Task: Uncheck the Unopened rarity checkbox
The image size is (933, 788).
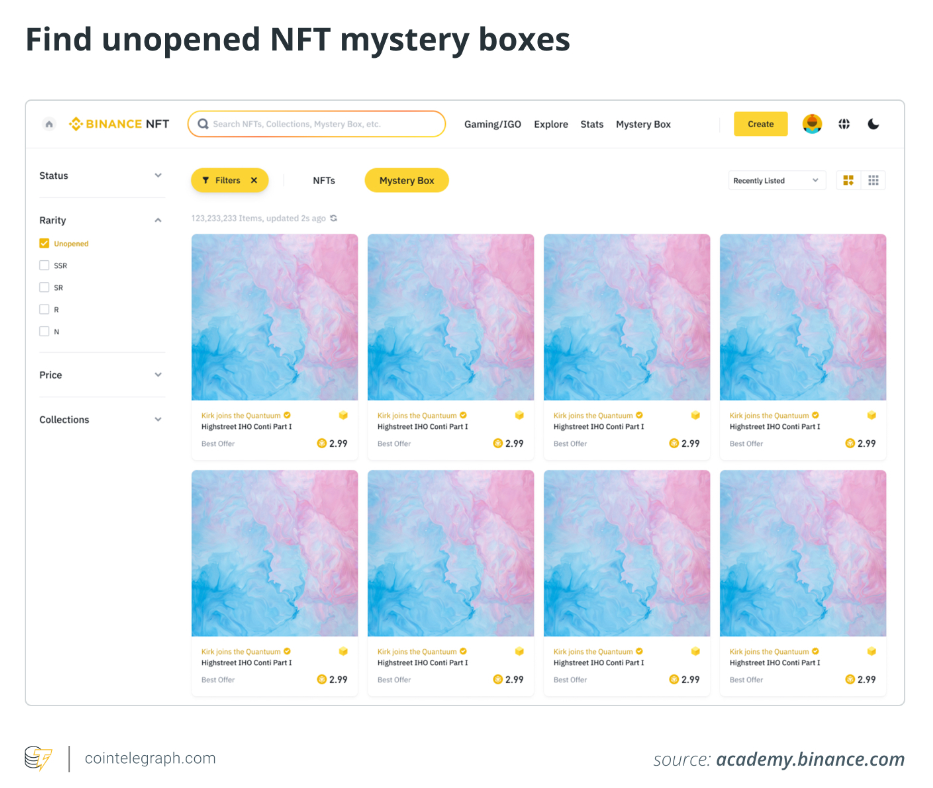Action: point(44,243)
